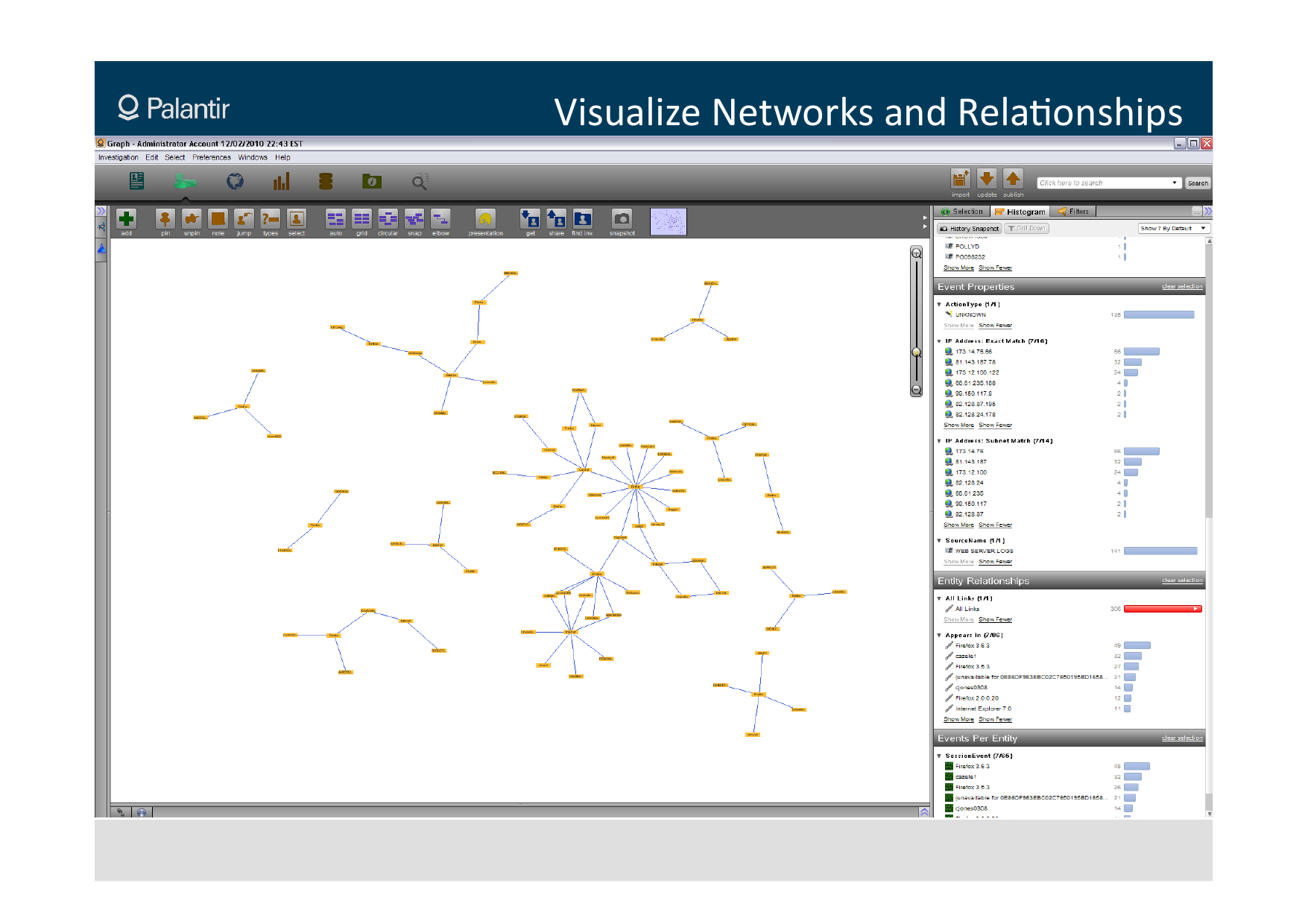
Task: Click the graph overview thumbnail
Action: tap(668, 222)
